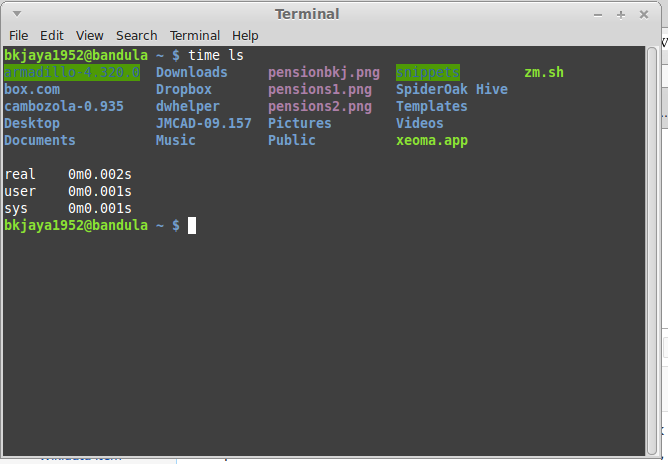
Task: Click the xeoma.app executable name
Action: coord(432,141)
